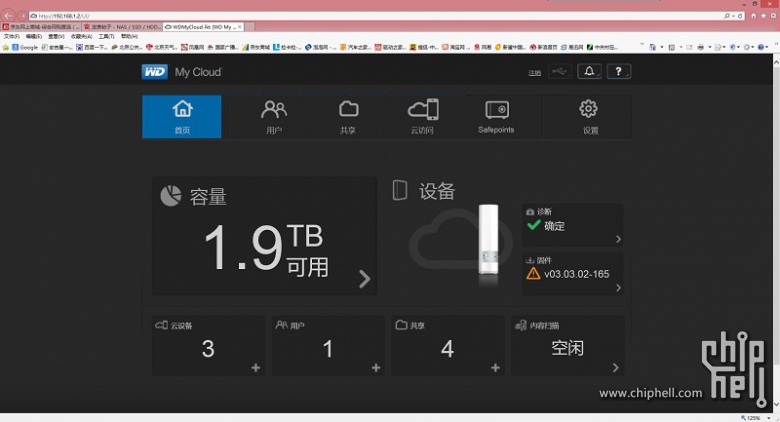The width and height of the screenshot is (780, 422).
Task: Add a user with plus button
Action: pos(376,368)
